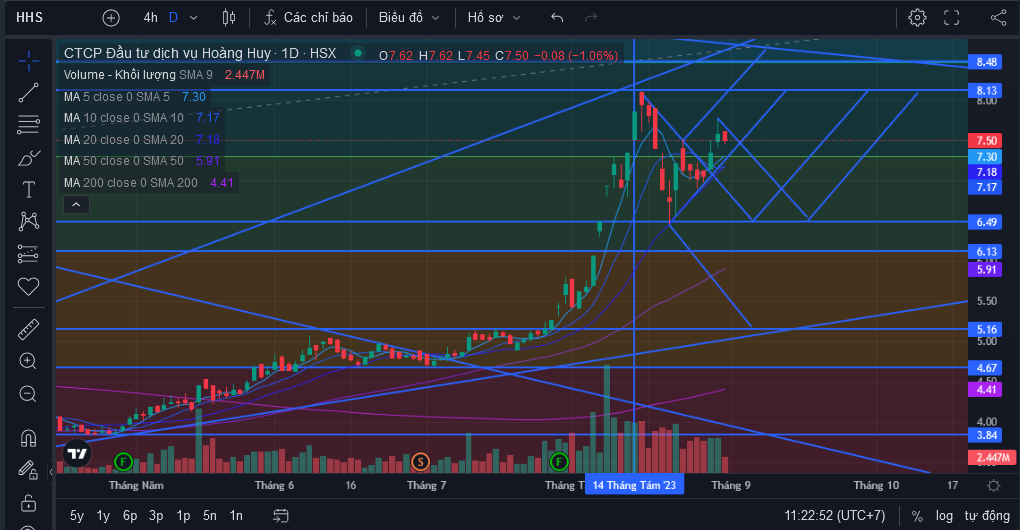The width and height of the screenshot is (1020, 530).
Task: Open time axis settings gear
Action: (x=993, y=485)
